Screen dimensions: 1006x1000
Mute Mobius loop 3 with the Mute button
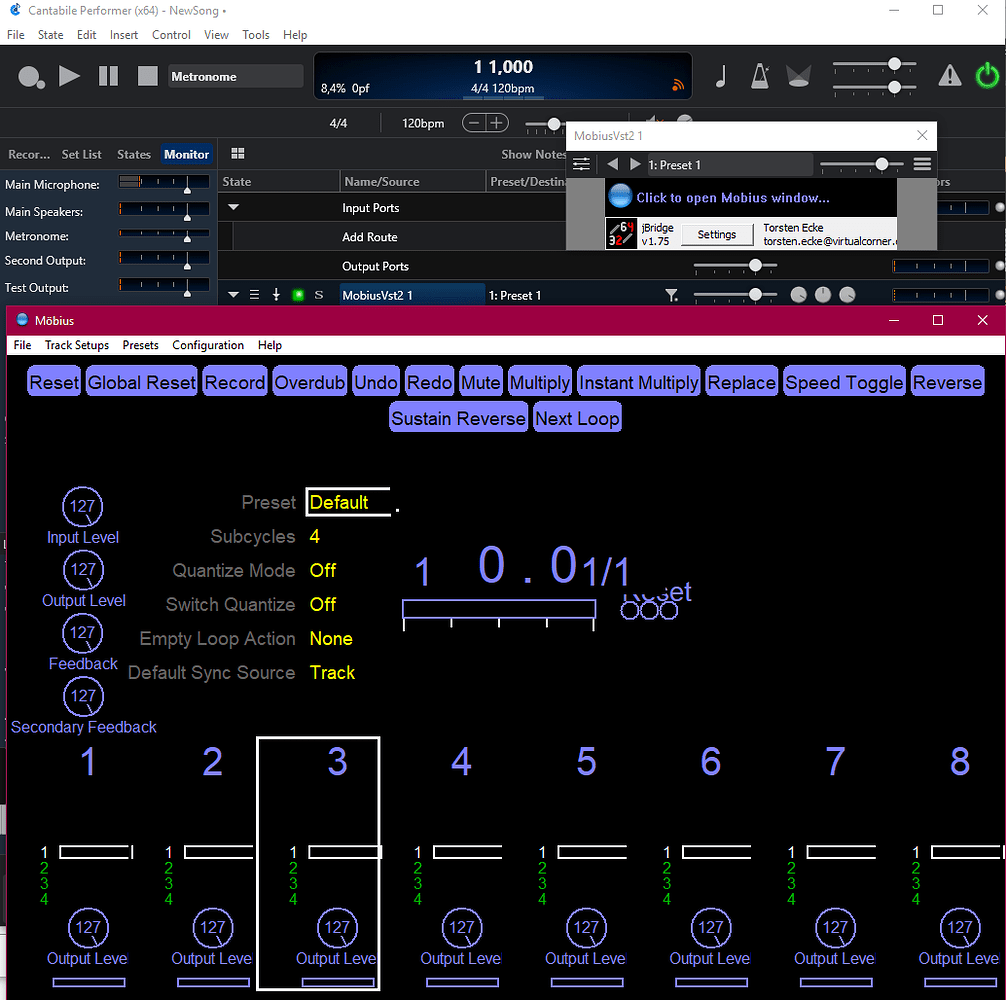pos(480,381)
